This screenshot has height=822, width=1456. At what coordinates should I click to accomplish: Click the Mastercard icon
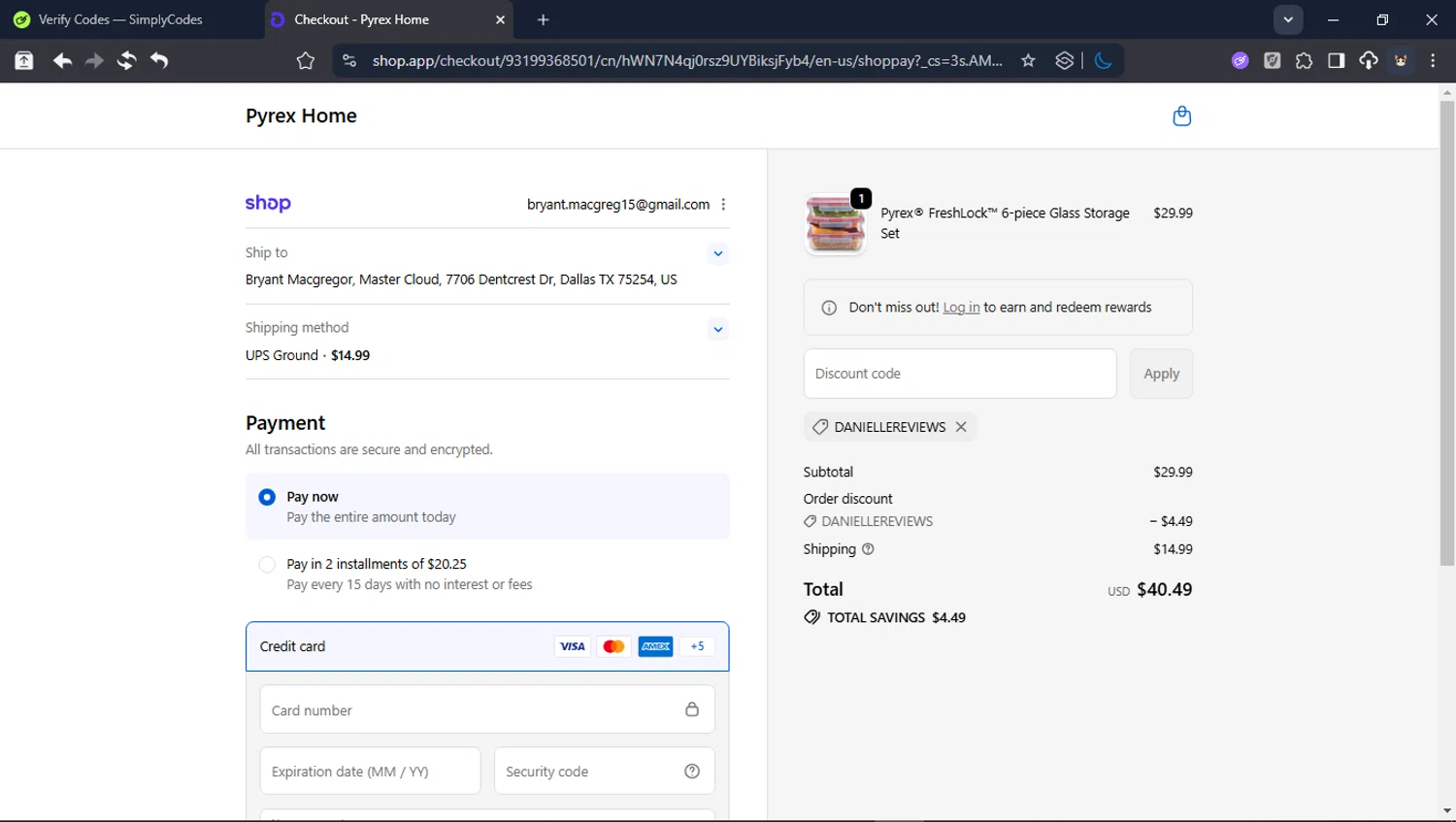tap(613, 646)
